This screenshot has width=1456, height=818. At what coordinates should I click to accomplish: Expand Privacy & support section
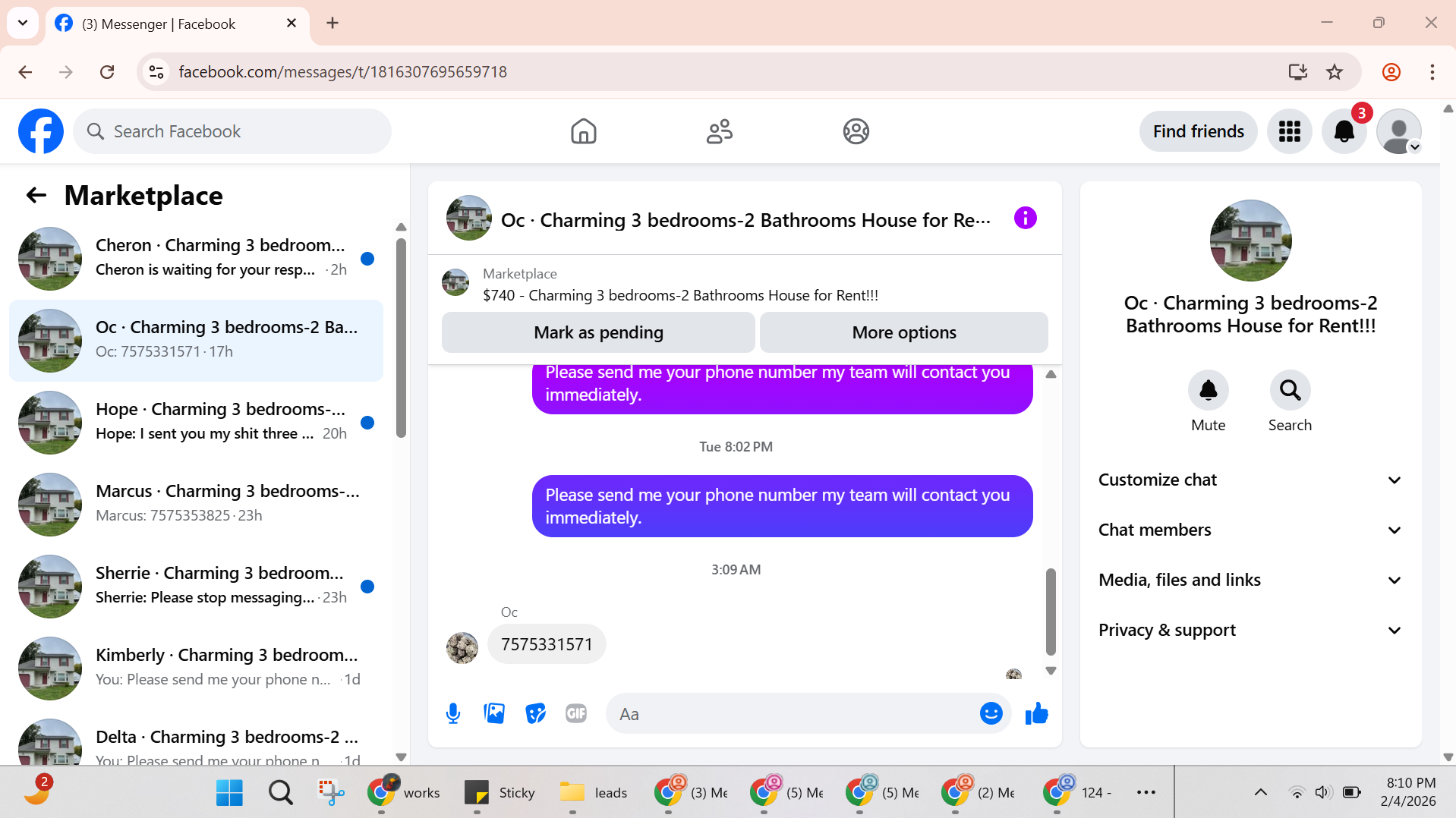[x=1250, y=631]
